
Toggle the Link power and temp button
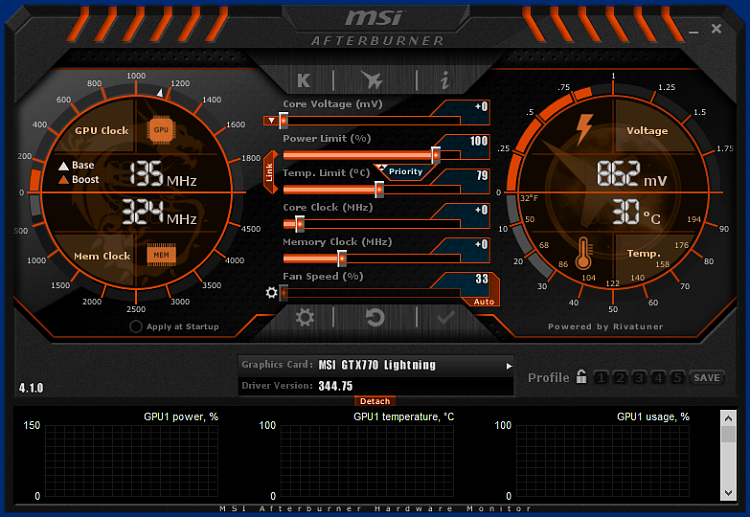270,172
